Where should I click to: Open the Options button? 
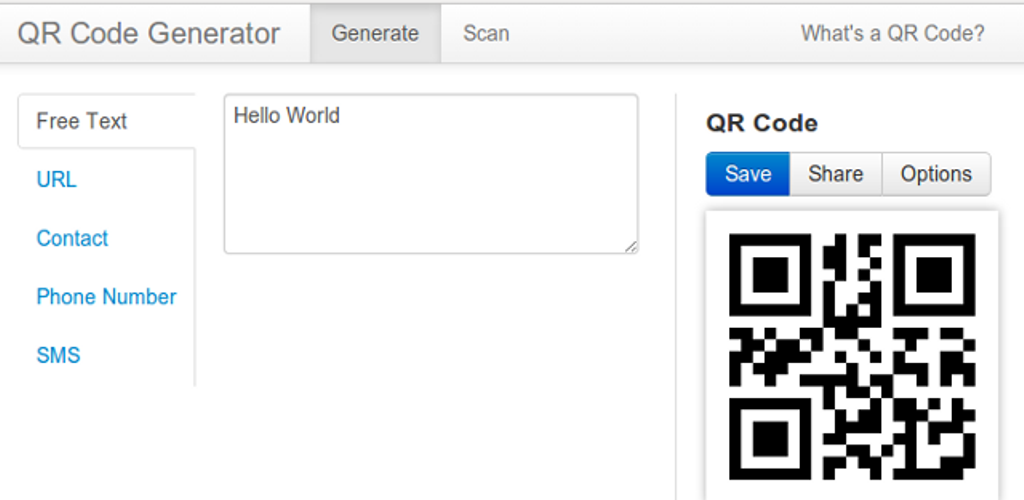pos(936,174)
